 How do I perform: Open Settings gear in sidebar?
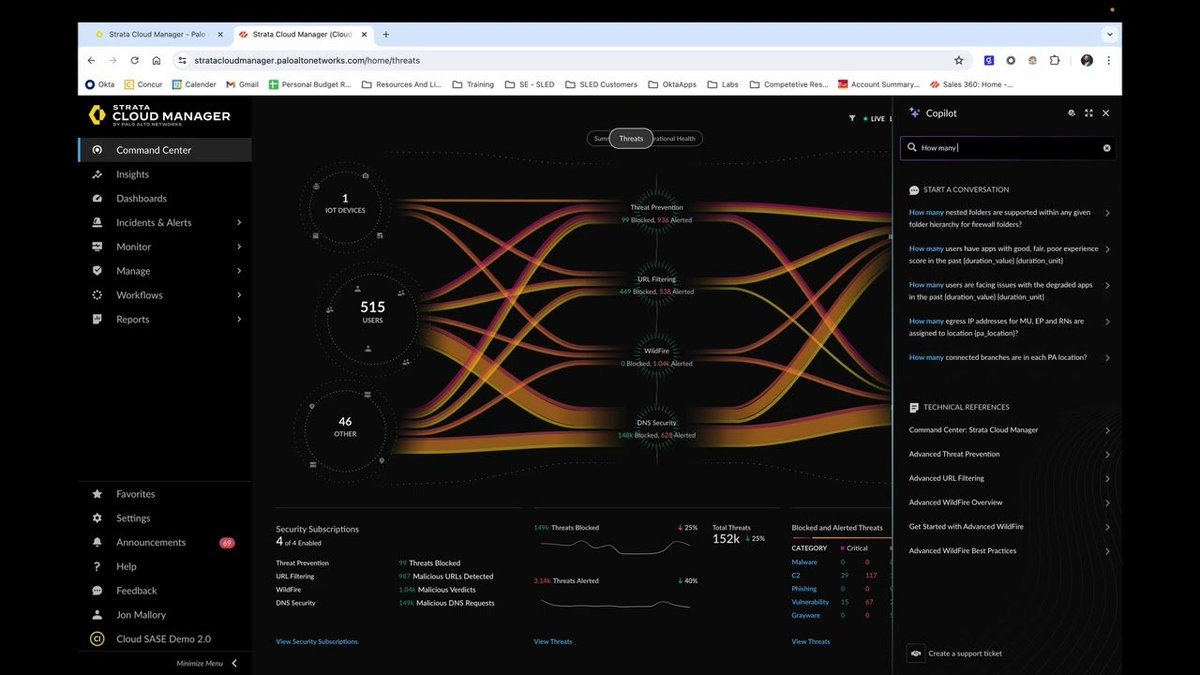point(97,518)
